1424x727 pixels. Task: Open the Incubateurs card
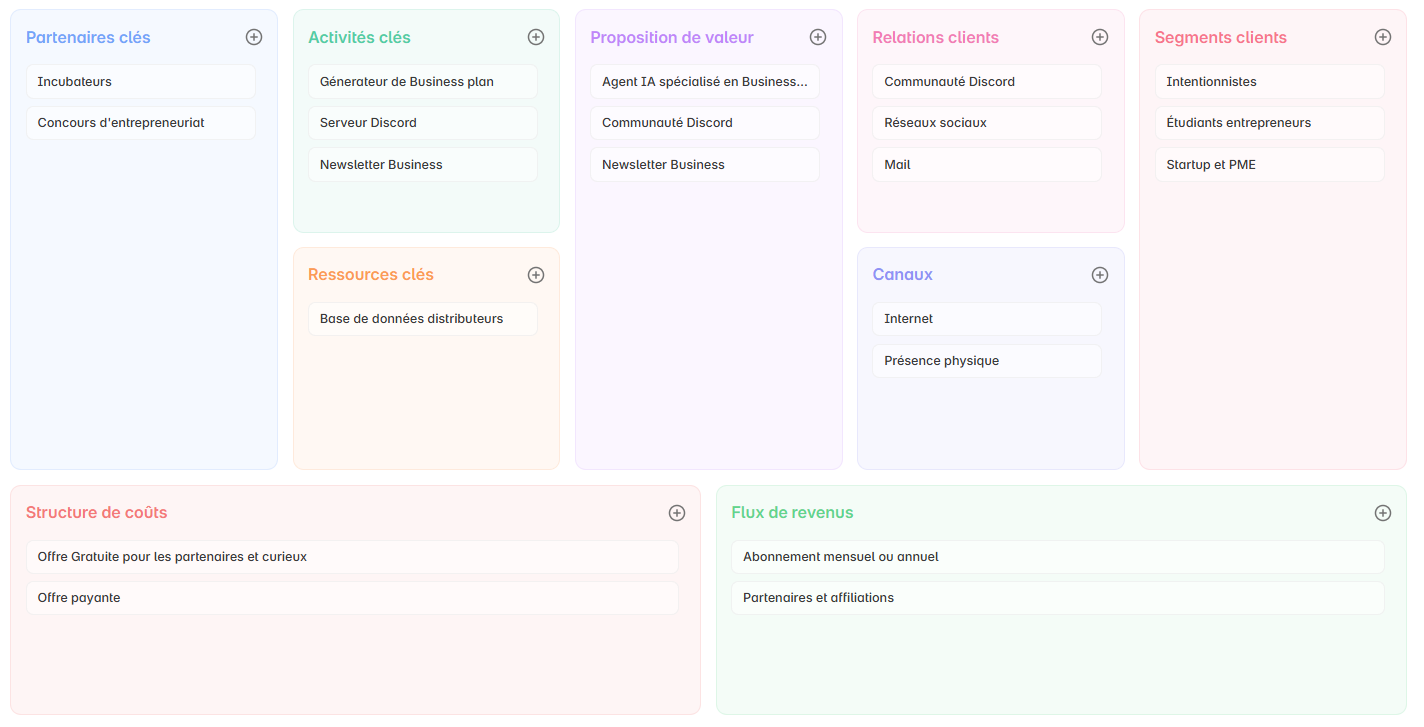141,82
